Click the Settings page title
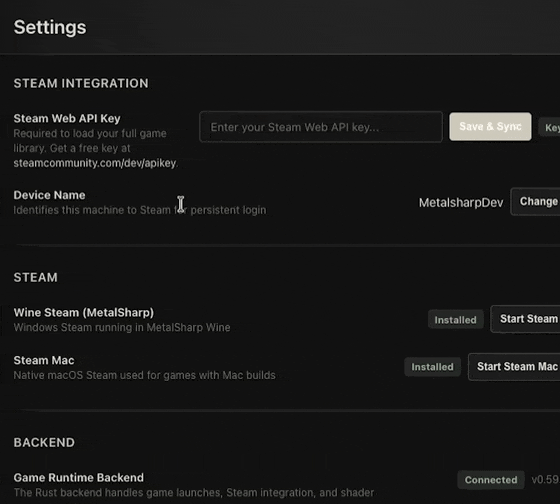Screen dimensions: 560x504 (50, 27)
